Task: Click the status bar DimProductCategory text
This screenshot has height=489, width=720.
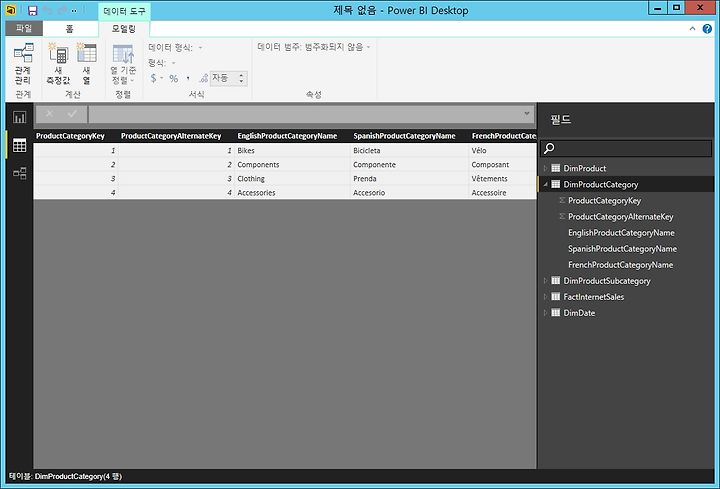Action: (x=68, y=476)
